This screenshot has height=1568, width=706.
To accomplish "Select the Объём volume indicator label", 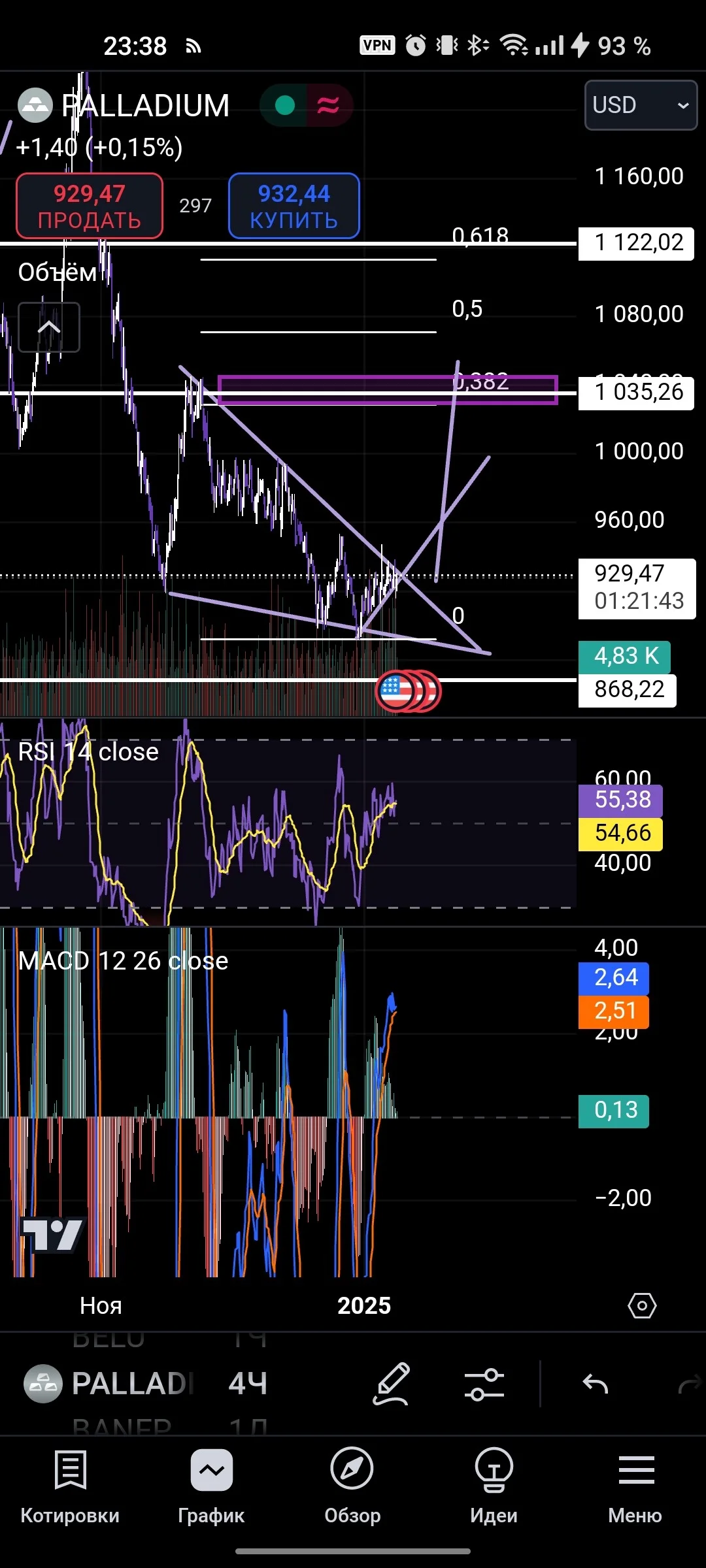I will pos(58,272).
